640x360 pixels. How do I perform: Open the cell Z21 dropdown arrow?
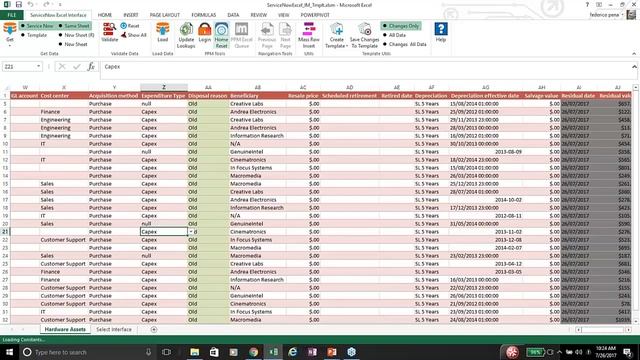pyautogui.click(x=191, y=231)
